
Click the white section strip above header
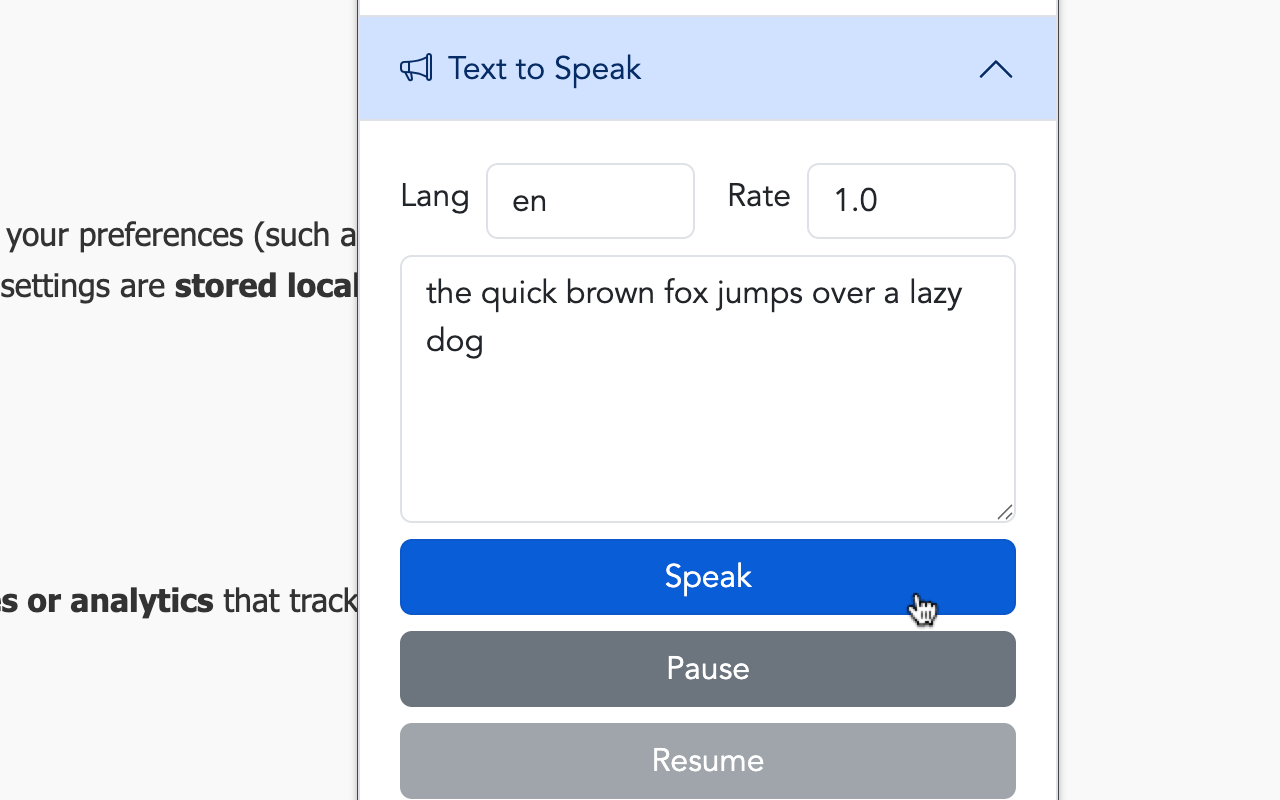click(708, 7)
